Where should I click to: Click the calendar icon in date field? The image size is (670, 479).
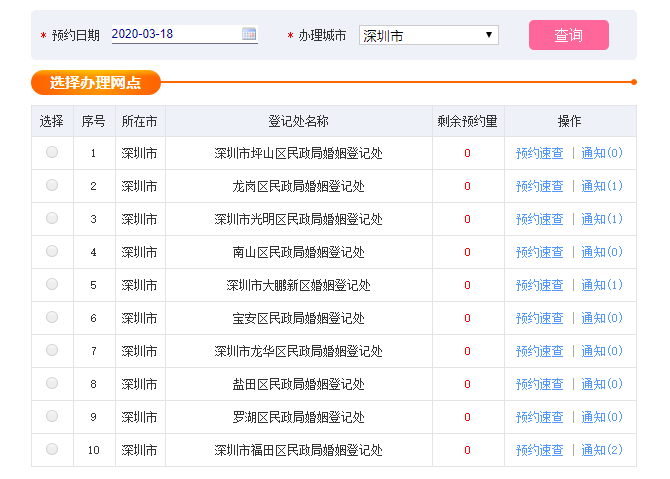249,34
